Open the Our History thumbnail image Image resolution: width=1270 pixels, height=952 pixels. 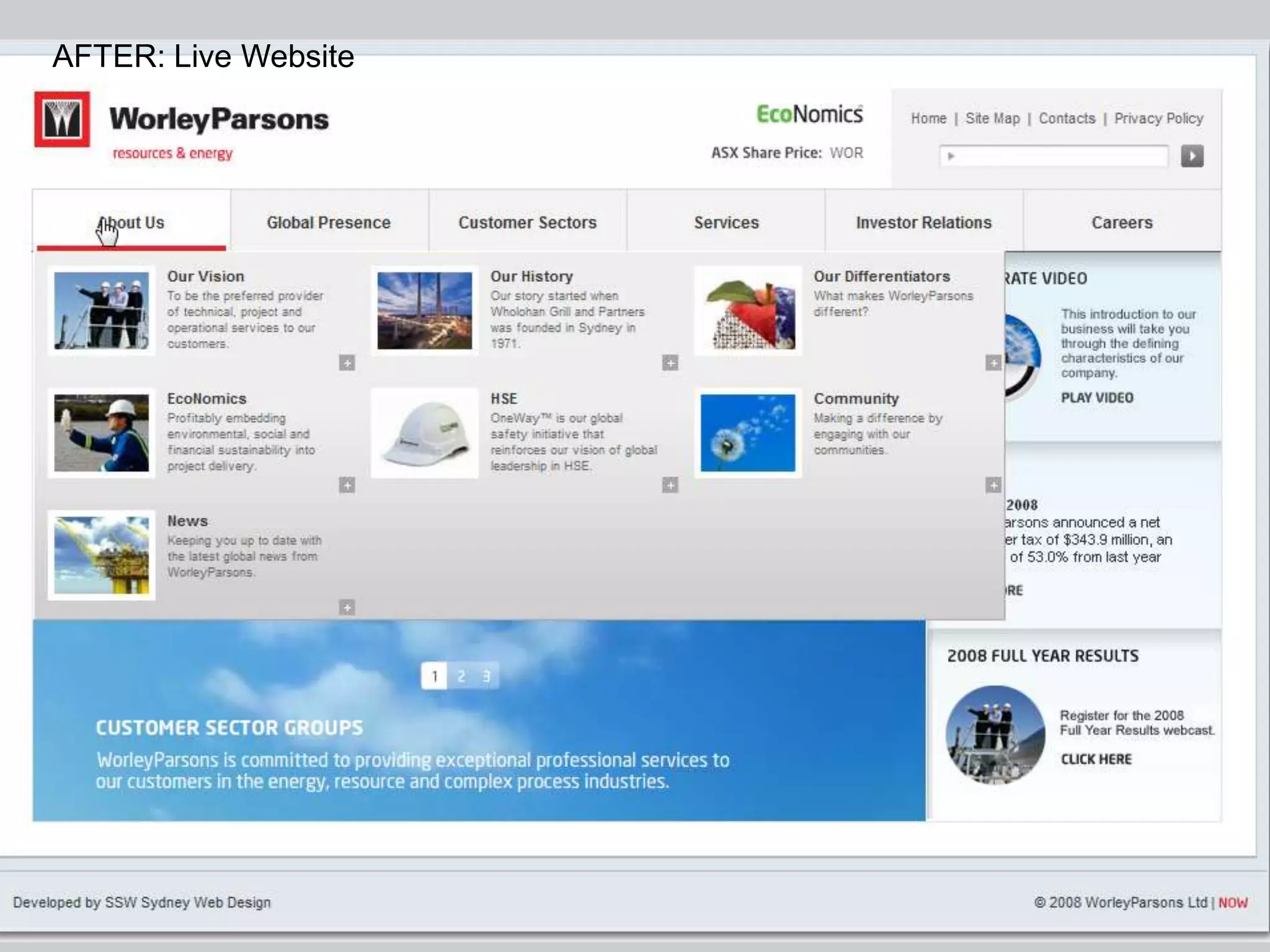click(425, 311)
